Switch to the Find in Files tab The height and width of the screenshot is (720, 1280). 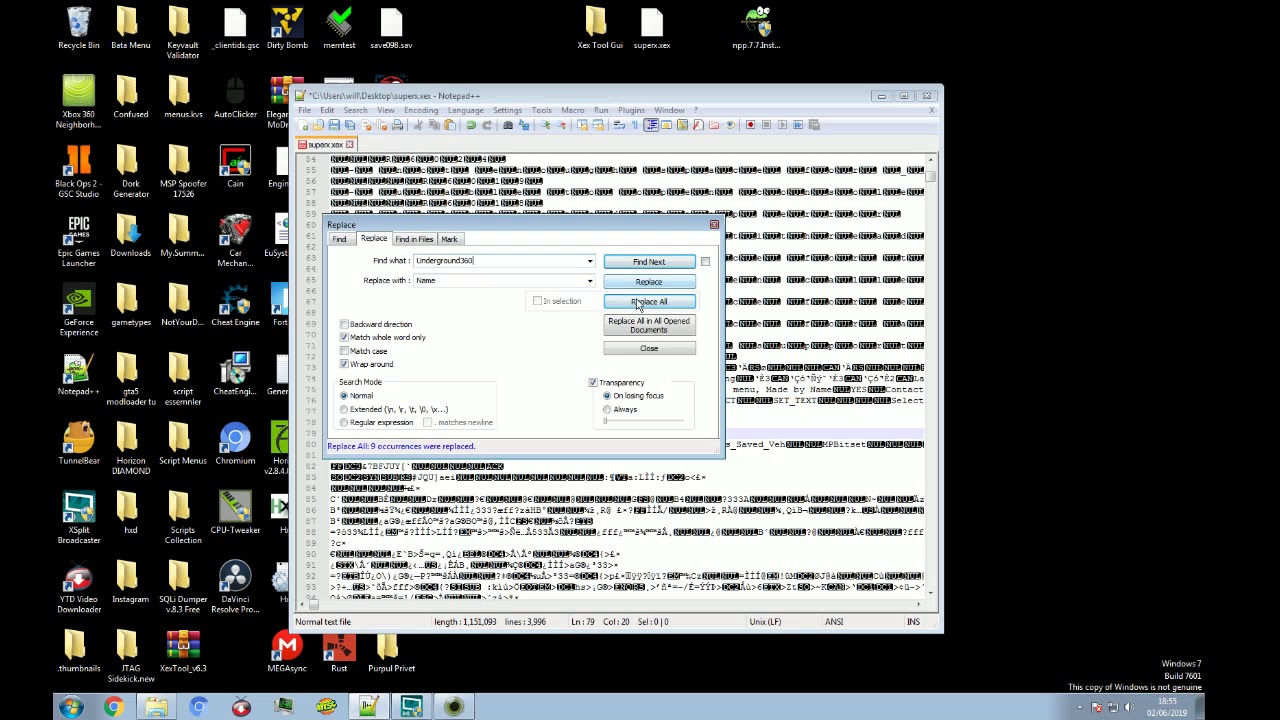point(414,239)
